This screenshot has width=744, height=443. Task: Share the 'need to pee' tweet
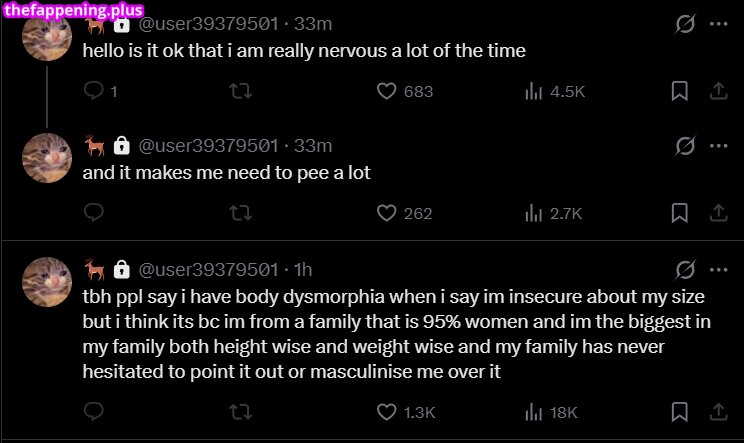(717, 212)
